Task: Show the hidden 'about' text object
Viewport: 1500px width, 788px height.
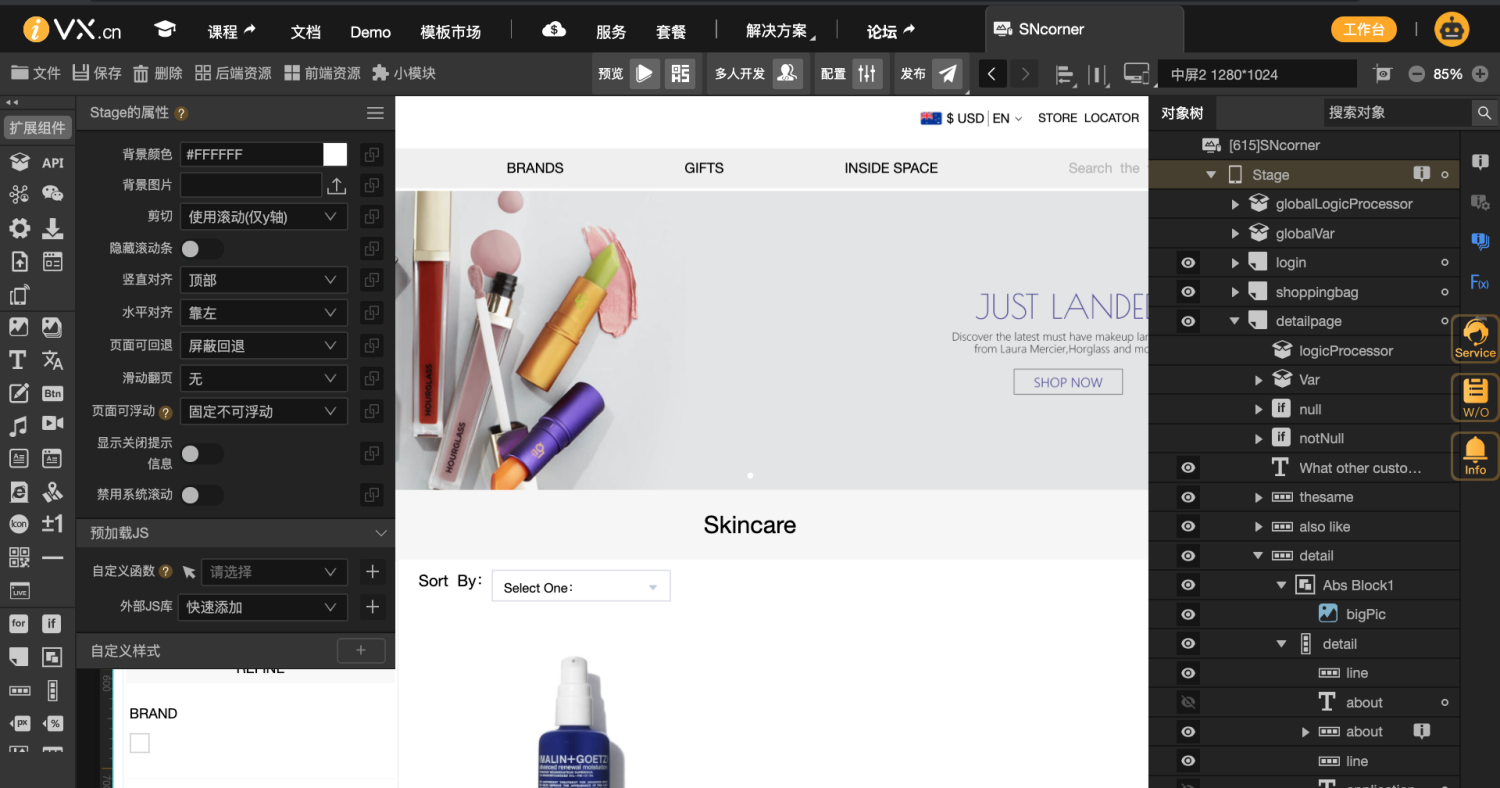Action: coord(1188,703)
